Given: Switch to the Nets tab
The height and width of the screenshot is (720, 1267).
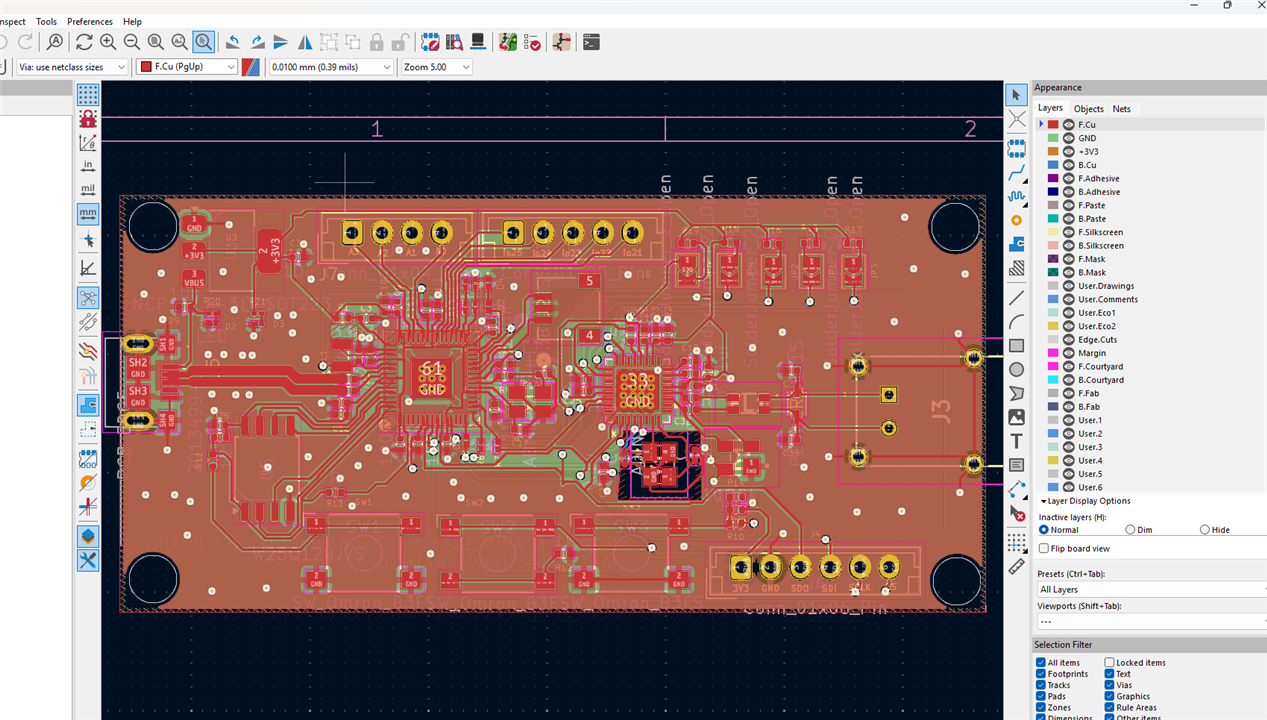Looking at the screenshot, I should point(1122,109).
